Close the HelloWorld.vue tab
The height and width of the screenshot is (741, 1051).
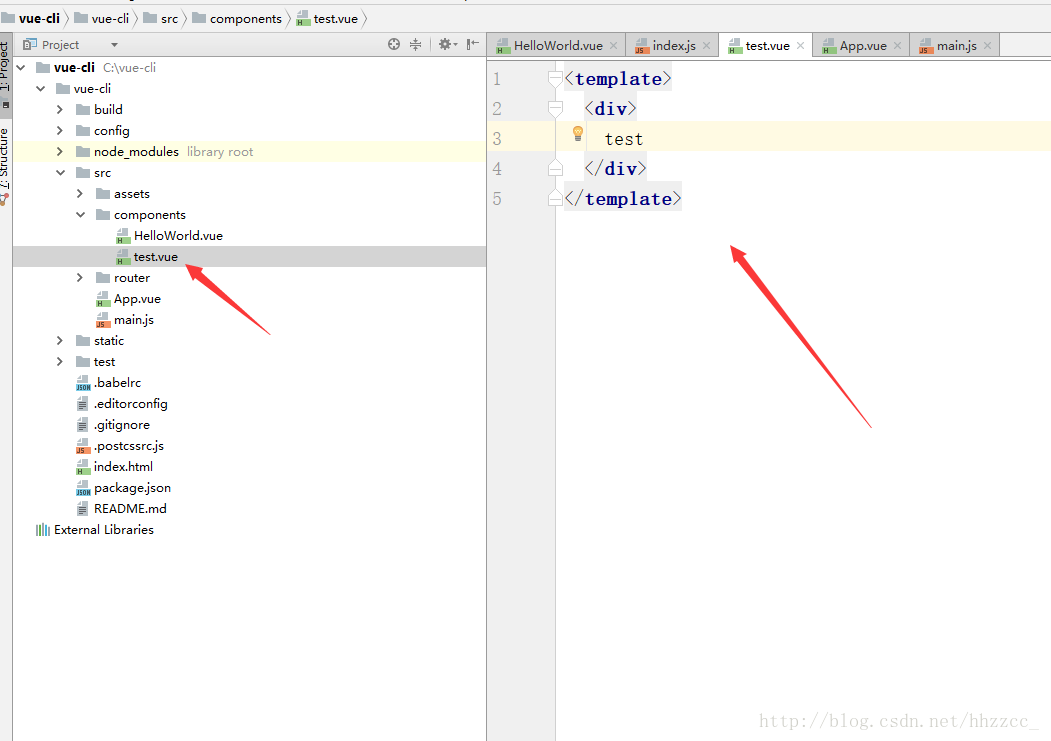[613, 46]
